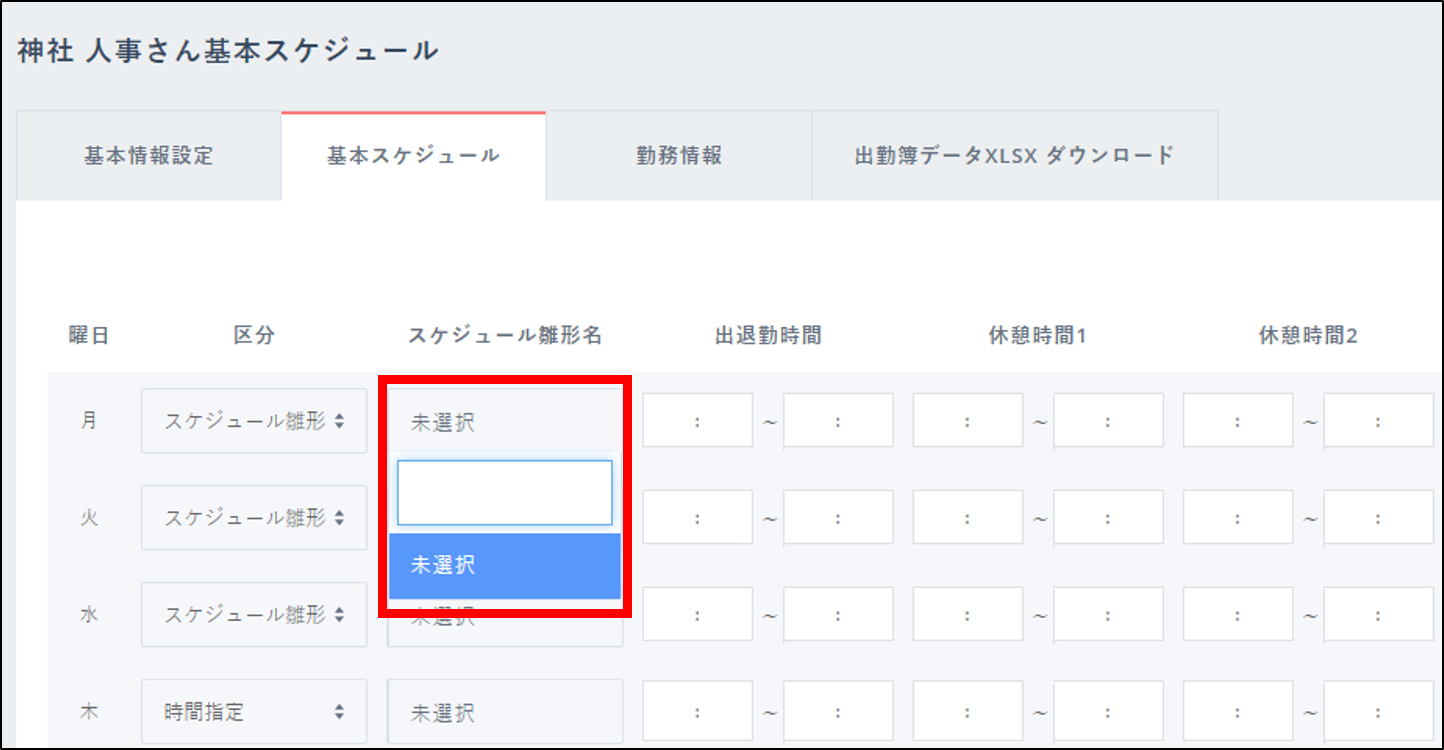Click Wednesday's 休憩時間1 end field
This screenshot has width=1444, height=750.
click(1108, 615)
